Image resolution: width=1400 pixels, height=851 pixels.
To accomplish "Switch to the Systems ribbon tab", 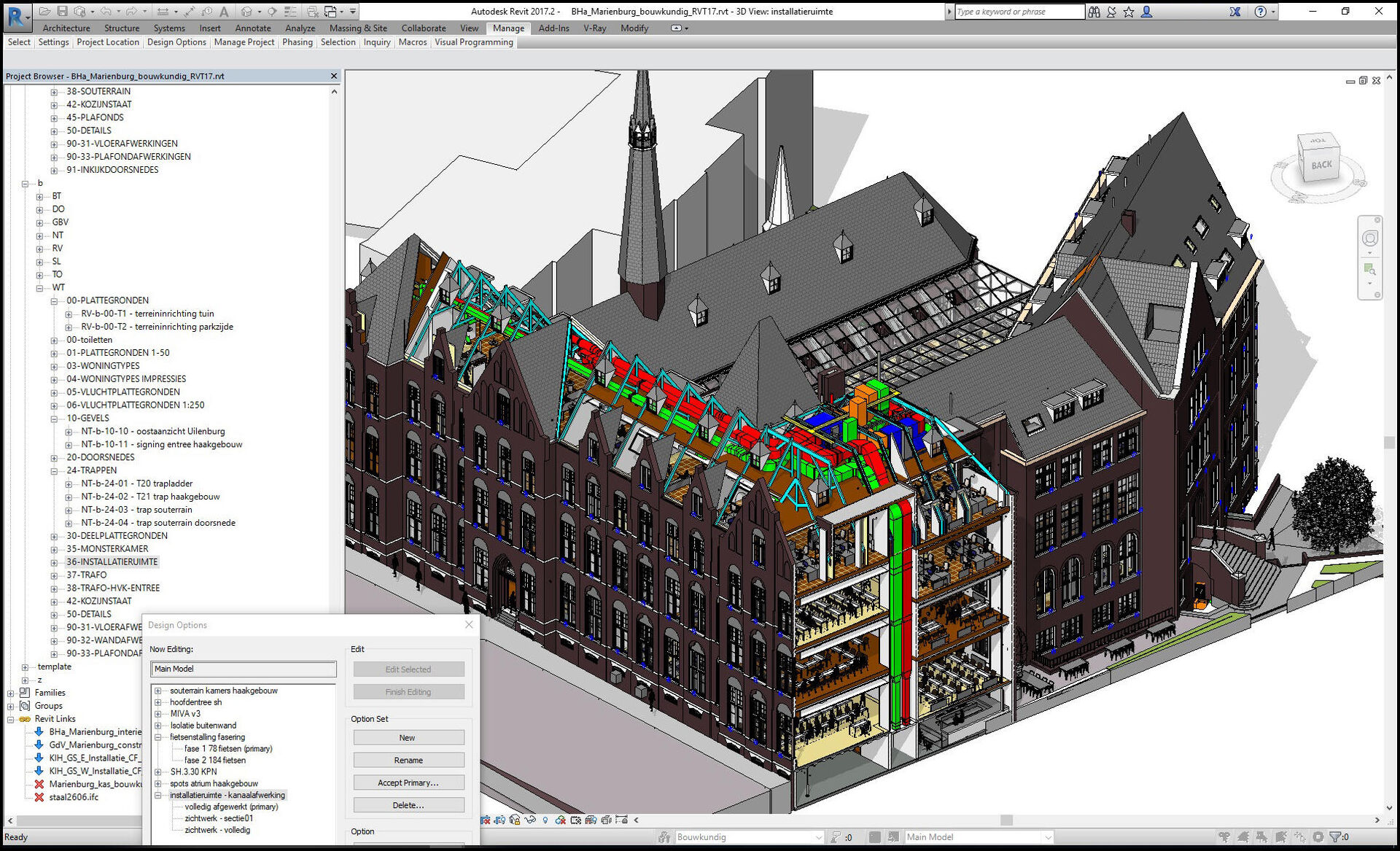I will [x=169, y=28].
